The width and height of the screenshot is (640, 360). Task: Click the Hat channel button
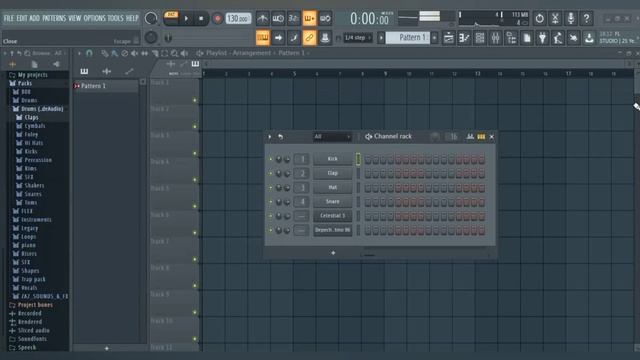point(333,187)
